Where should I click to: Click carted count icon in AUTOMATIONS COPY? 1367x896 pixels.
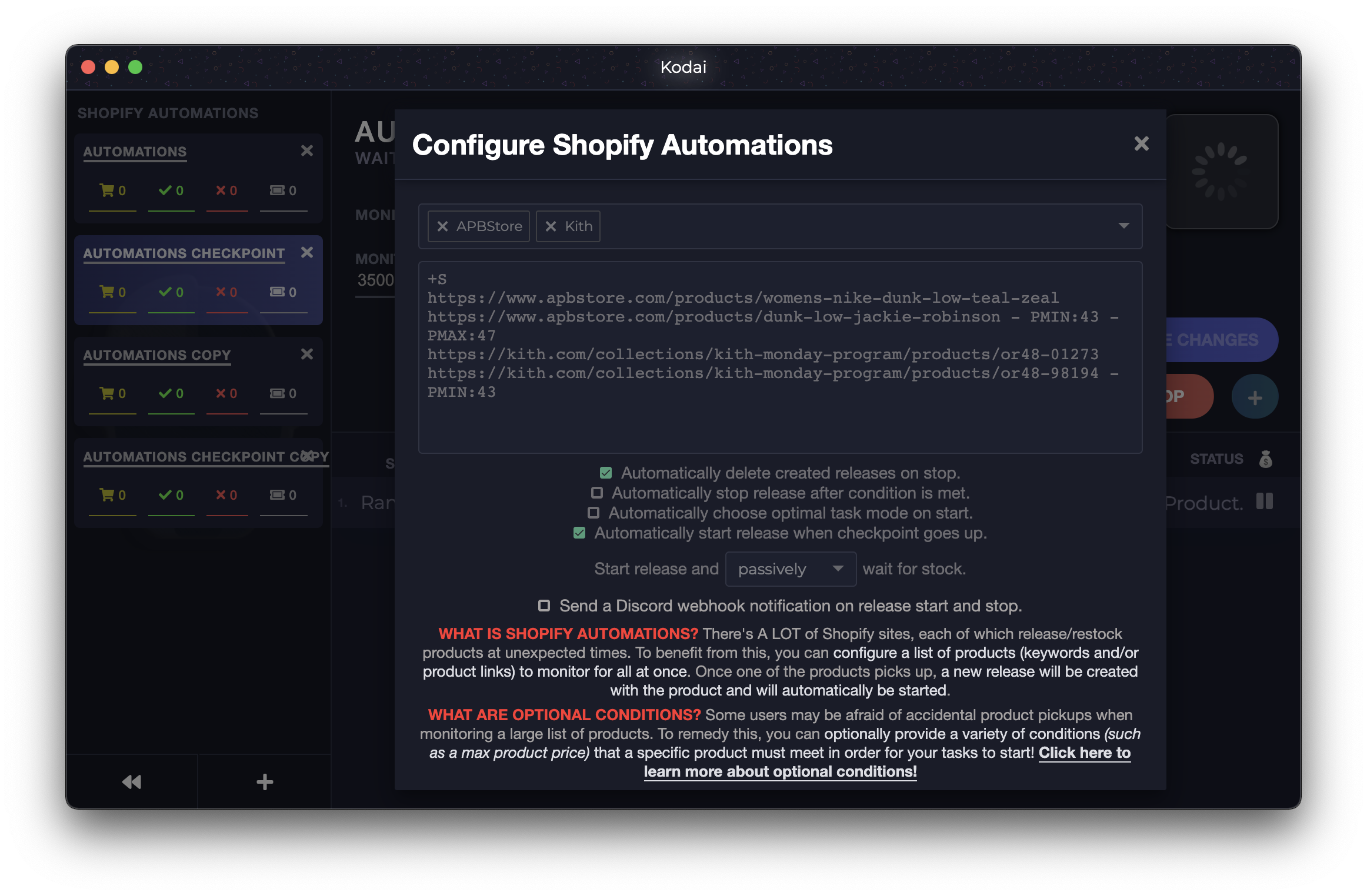(x=112, y=393)
